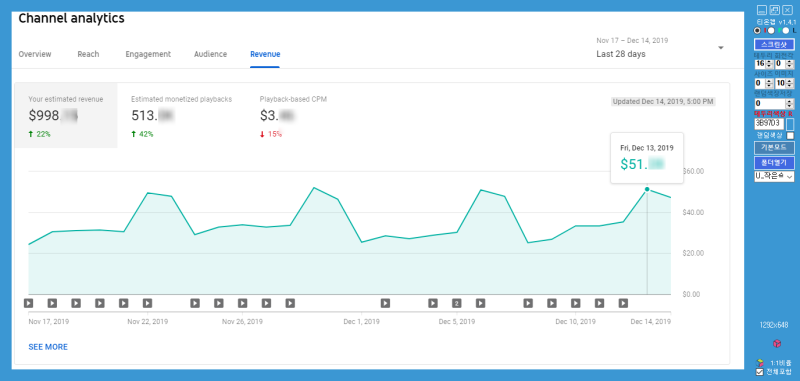Open the video marker for Nov 24
Screen dimensions: 800x381
tap(195, 303)
